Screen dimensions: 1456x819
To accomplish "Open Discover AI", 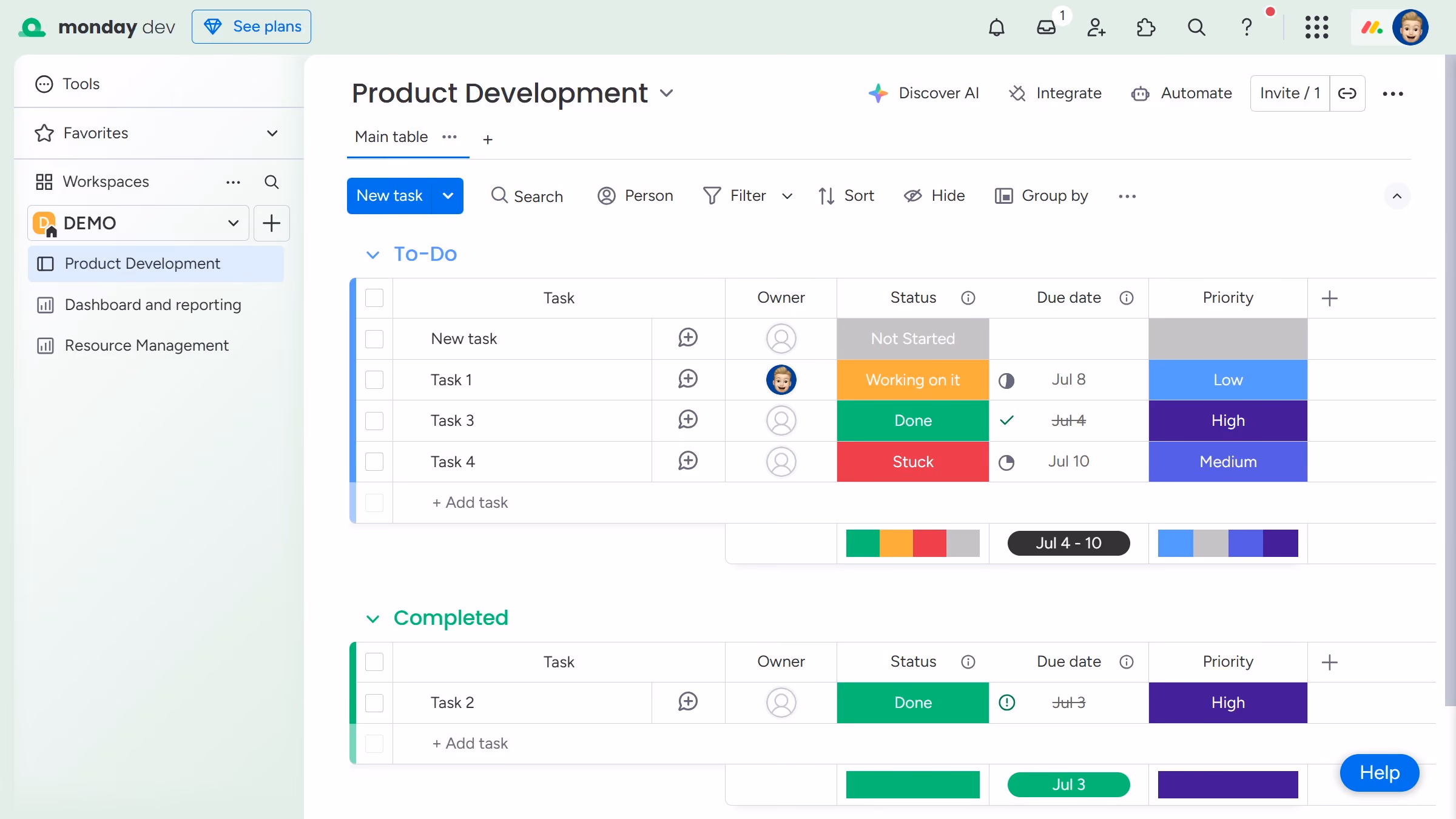I will coord(923,93).
